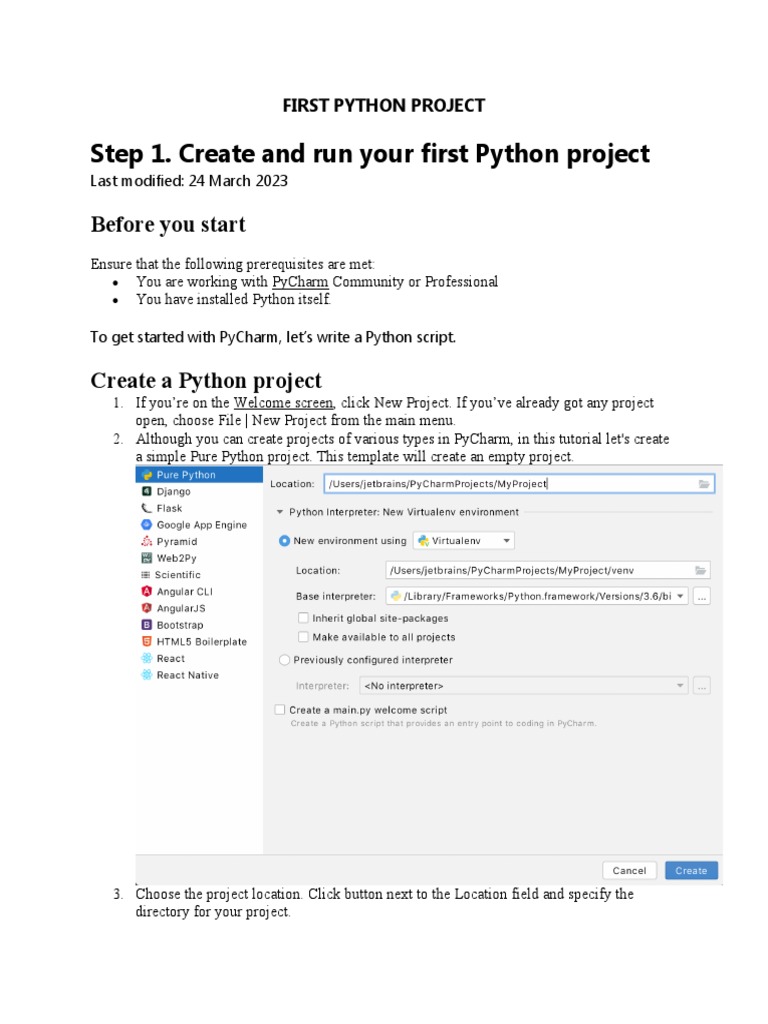768x1024 pixels.
Task: Select React Native in project list
Action: point(187,675)
